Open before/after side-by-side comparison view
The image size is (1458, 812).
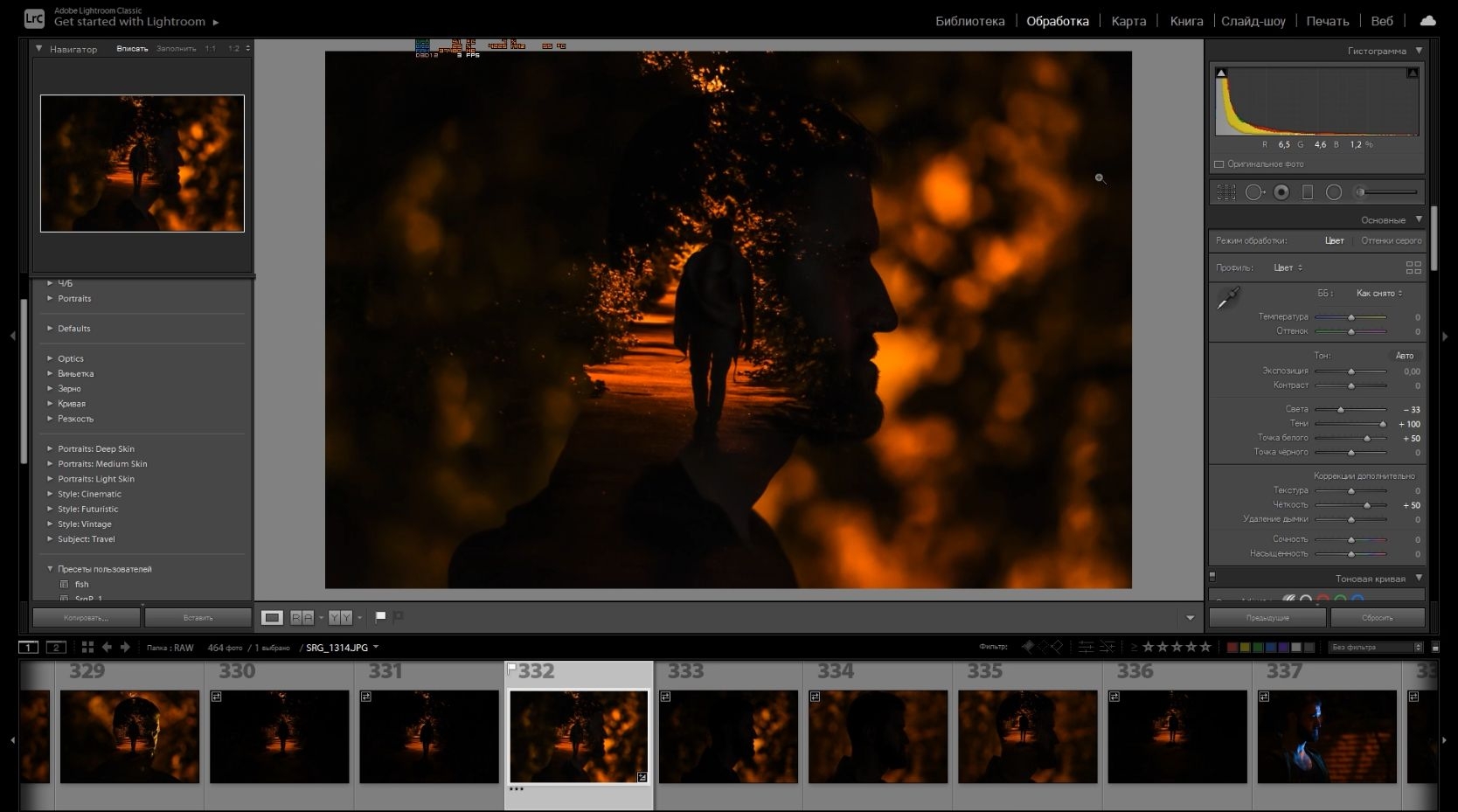pos(302,617)
